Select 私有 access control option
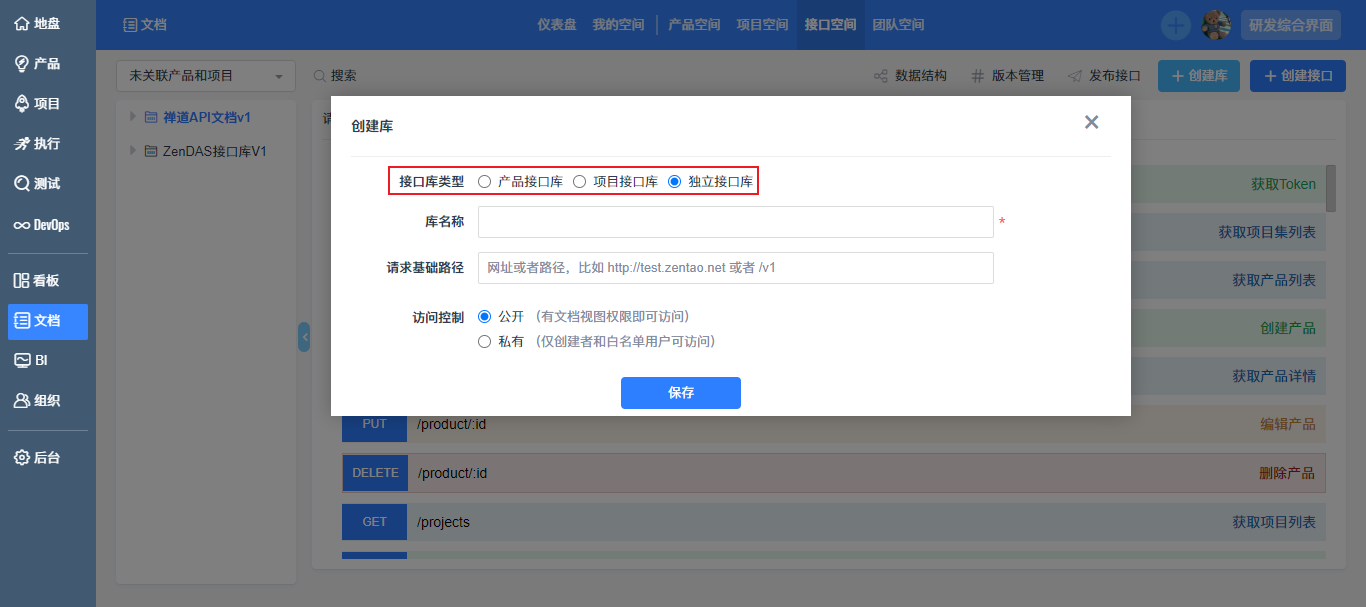 tap(485, 341)
